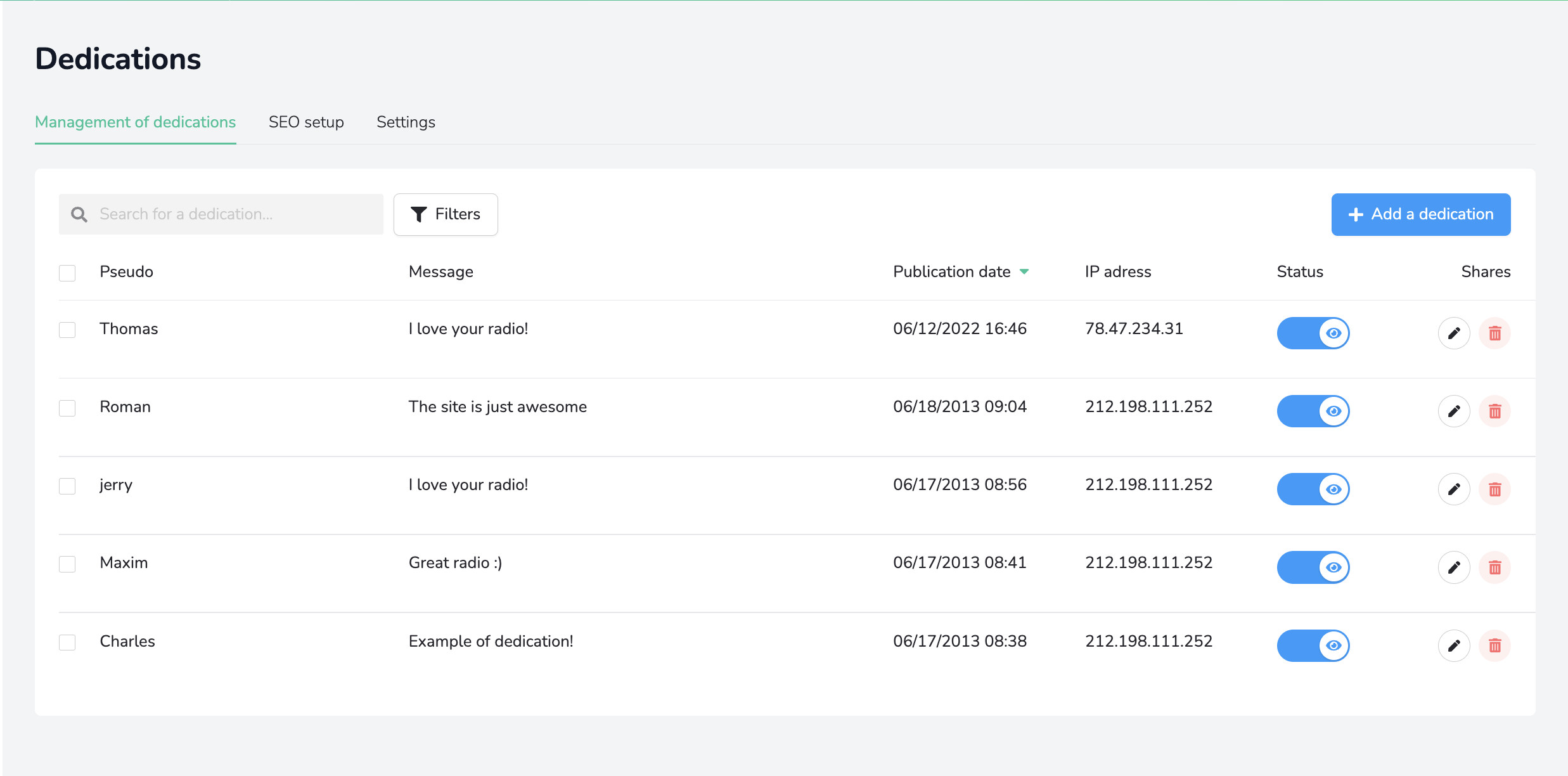
Task: Delete Charles's dedication
Action: (1494, 645)
